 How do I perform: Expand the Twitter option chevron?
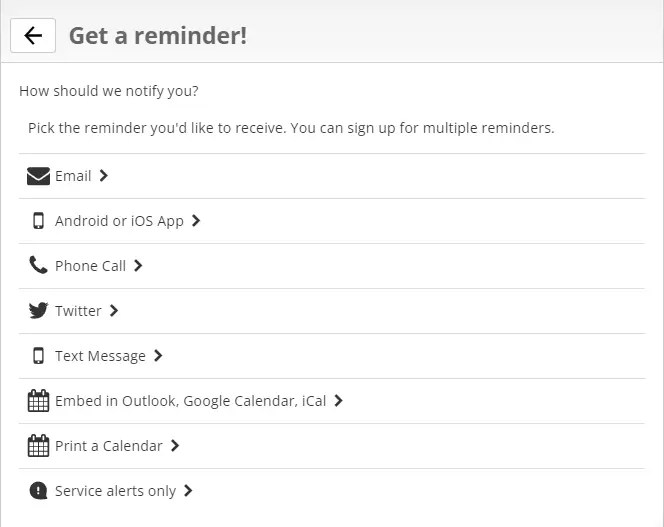coord(114,311)
